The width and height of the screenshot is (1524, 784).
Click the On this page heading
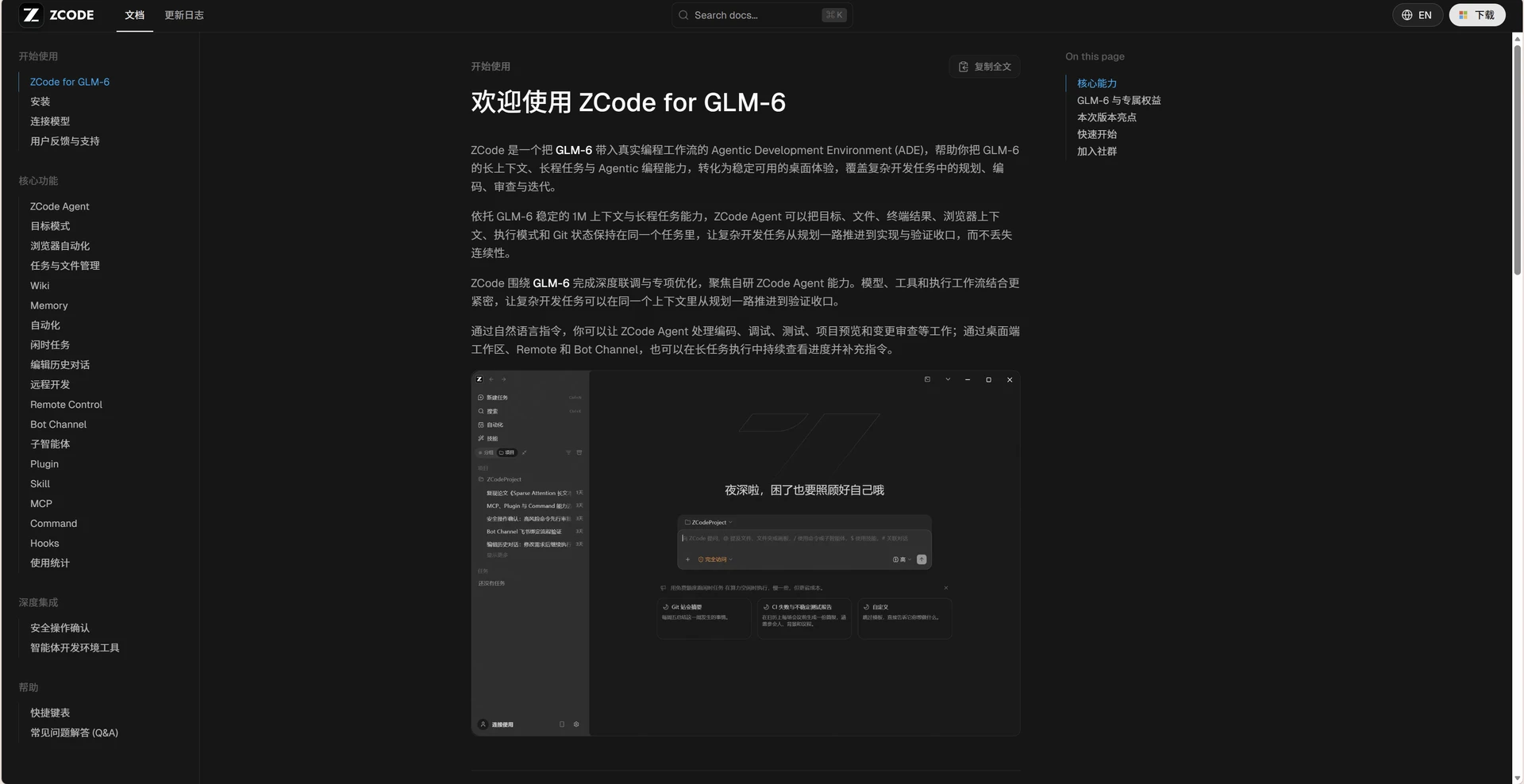pyautogui.click(x=1095, y=56)
